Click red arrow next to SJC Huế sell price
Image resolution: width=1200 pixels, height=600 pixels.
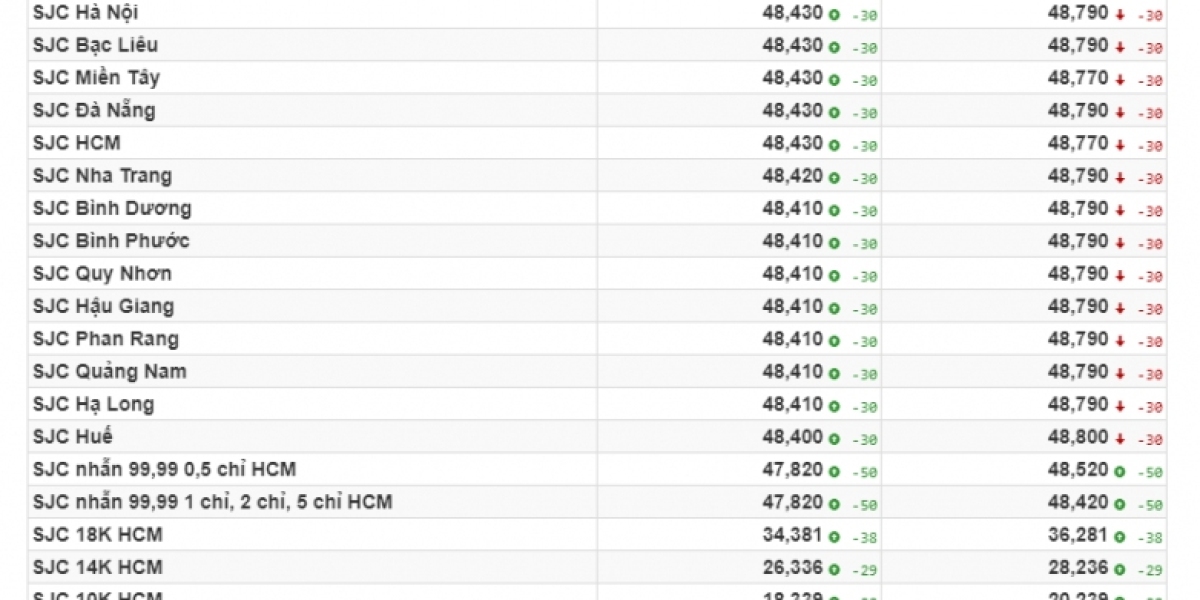1120,439
